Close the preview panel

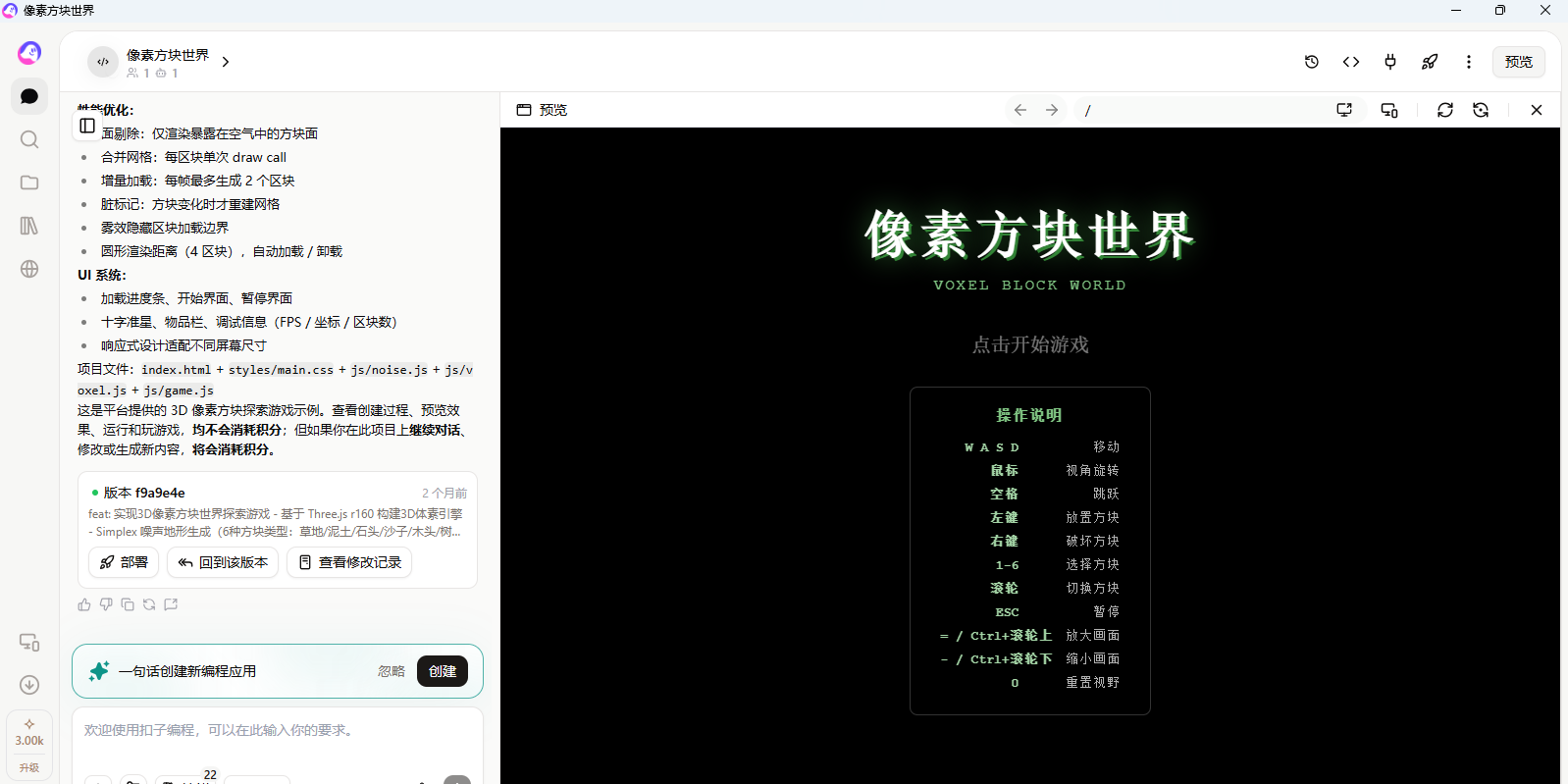pyautogui.click(x=1537, y=110)
